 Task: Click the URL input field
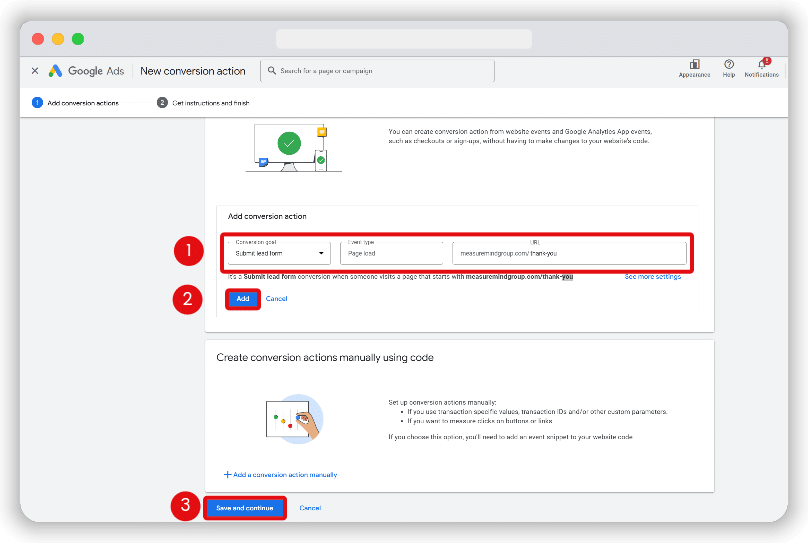[569, 253]
